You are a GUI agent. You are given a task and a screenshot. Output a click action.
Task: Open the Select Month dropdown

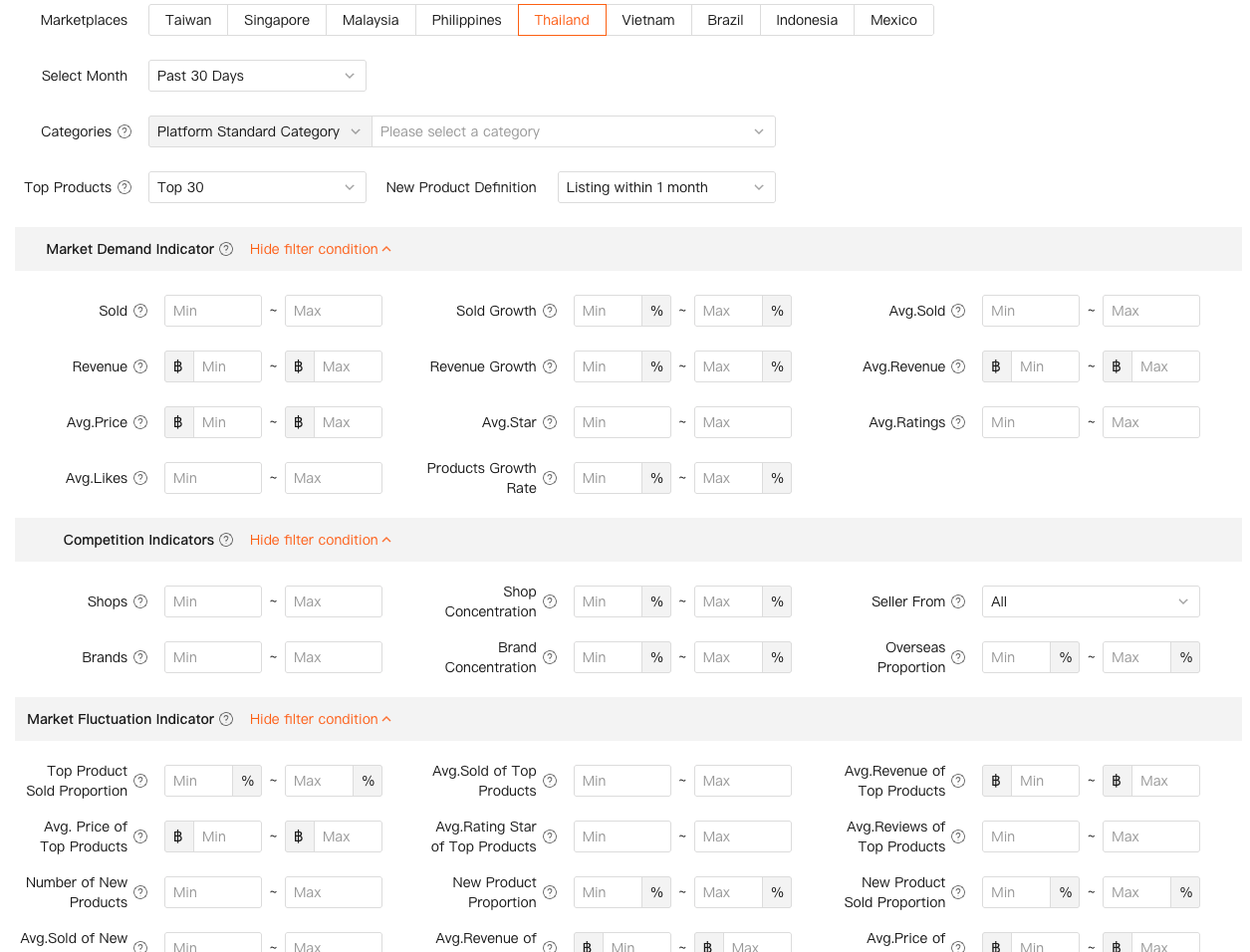point(257,76)
